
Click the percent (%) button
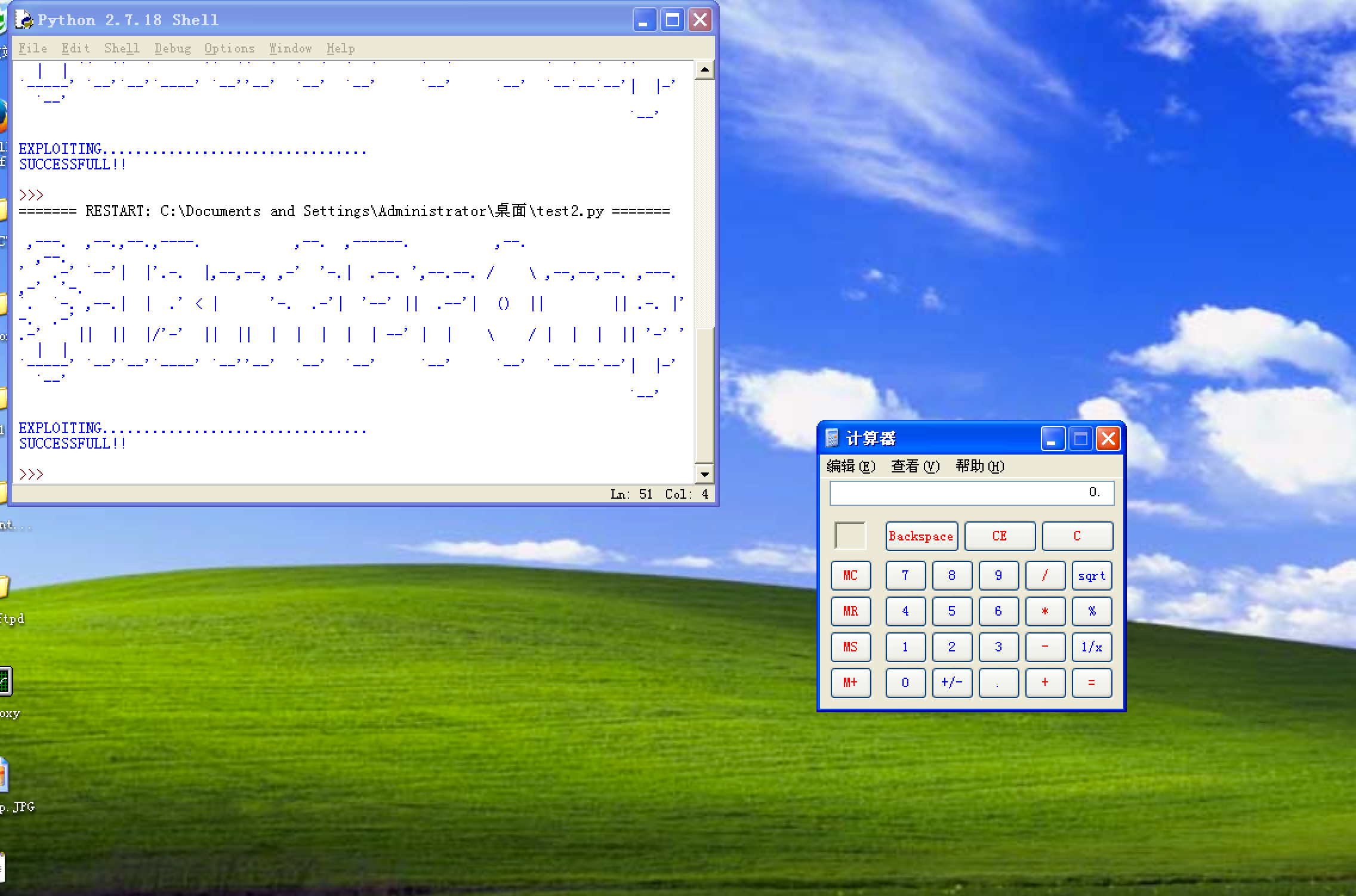[1092, 611]
